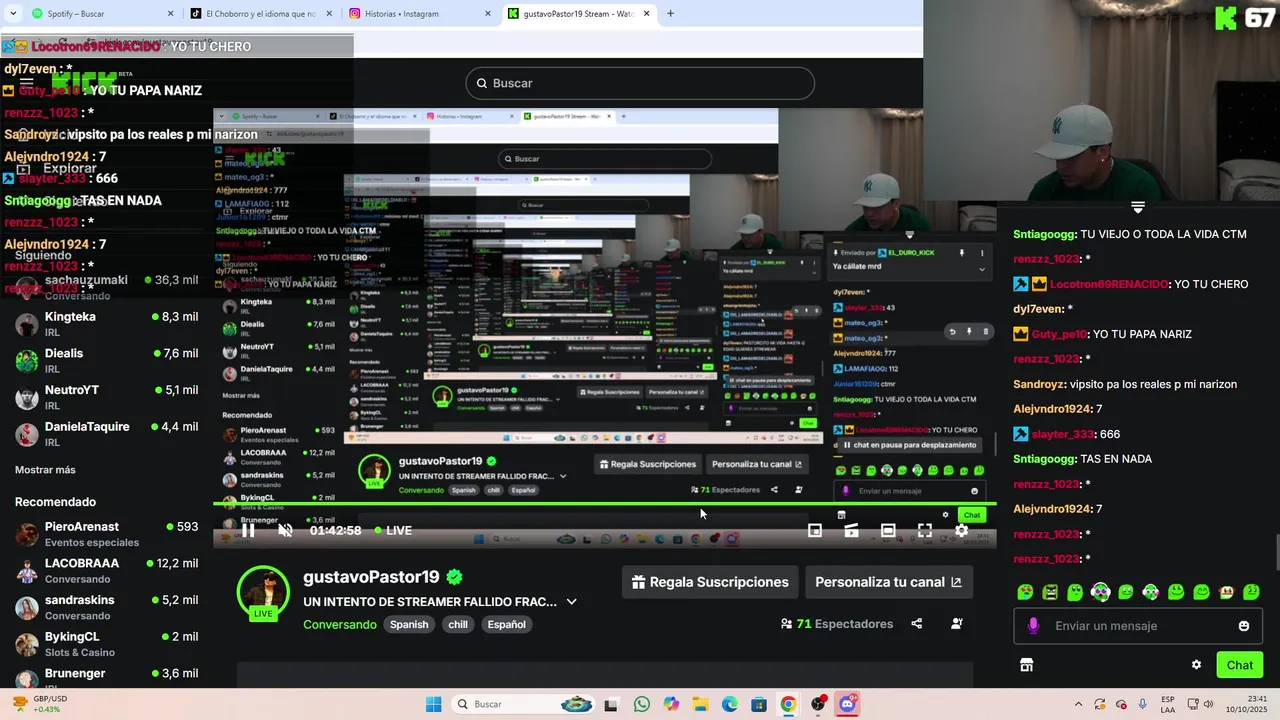Open Windows Start menu
1280x720 pixels.
pyautogui.click(x=433, y=704)
